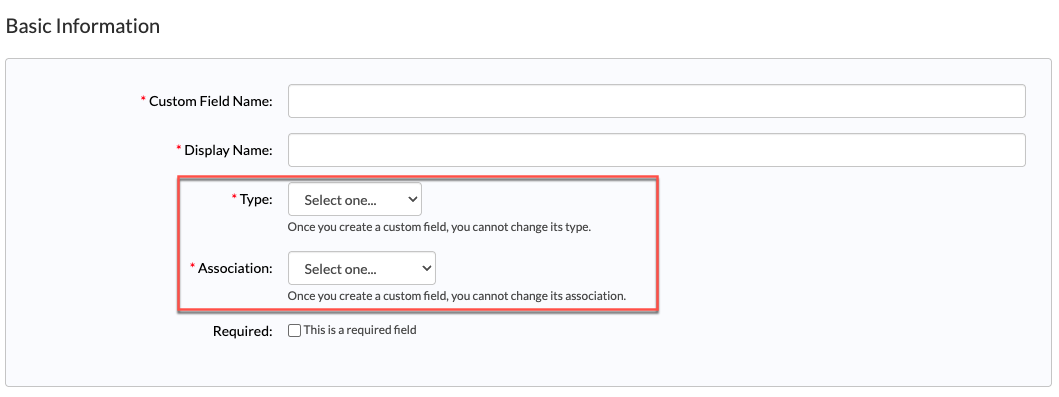Click the 'This is a required field' text
This screenshot has width=1059, height=397.
point(360,330)
